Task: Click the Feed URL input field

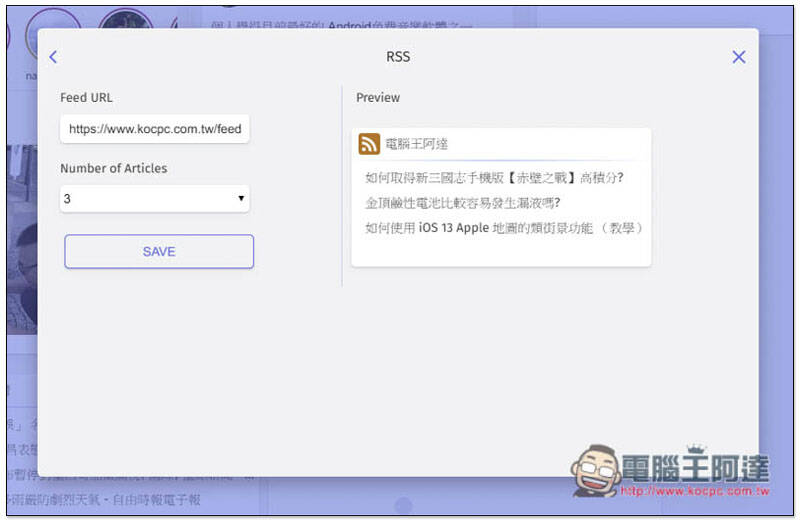Action: 155,129
